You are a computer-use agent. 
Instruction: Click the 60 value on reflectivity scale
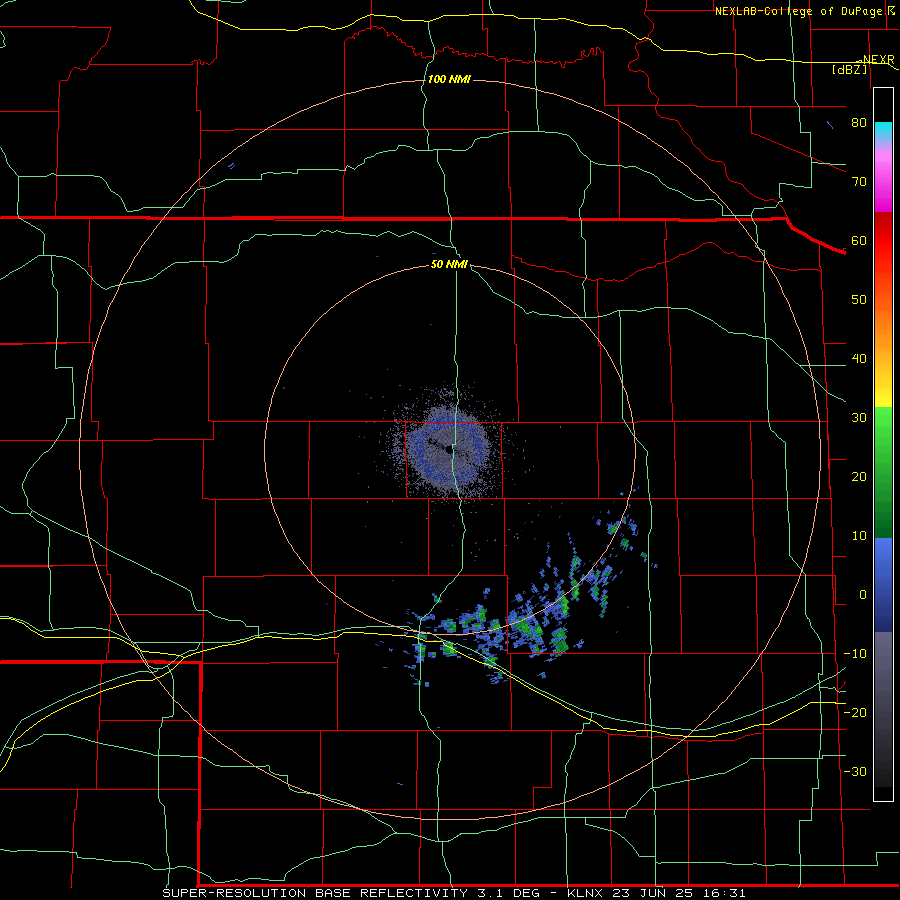pyautogui.click(x=859, y=240)
